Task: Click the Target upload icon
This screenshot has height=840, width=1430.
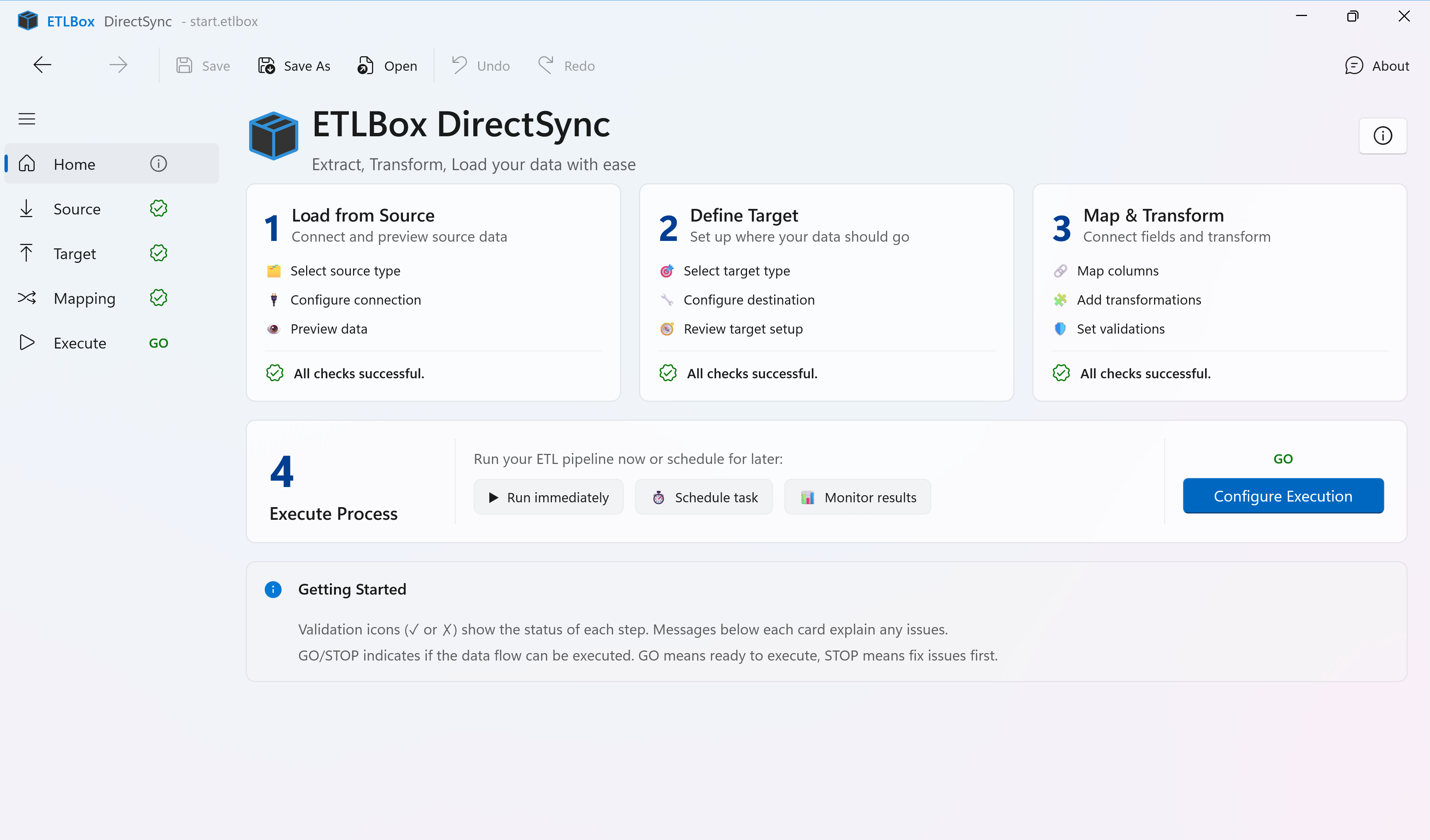Action: pos(26,253)
